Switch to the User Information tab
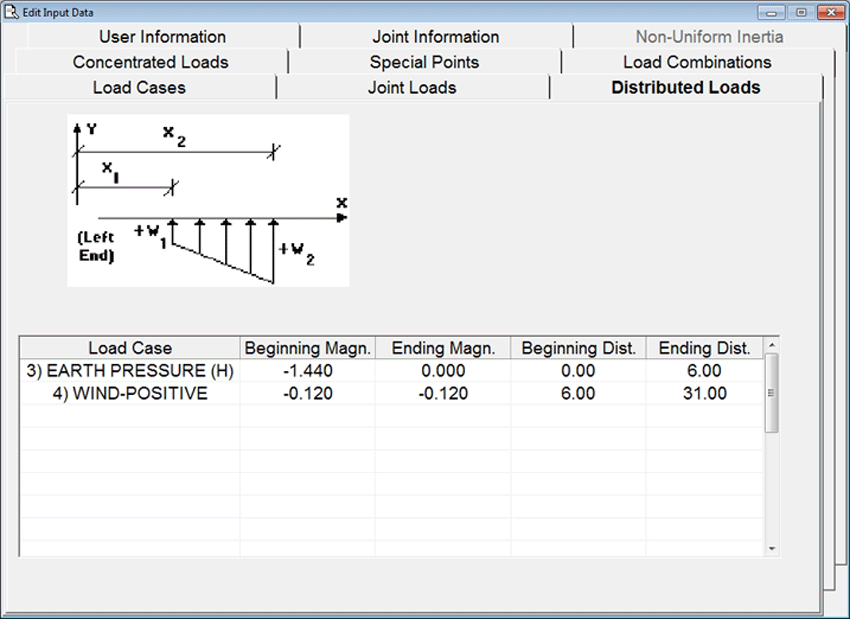The height and width of the screenshot is (619, 850). pyautogui.click(x=162, y=37)
